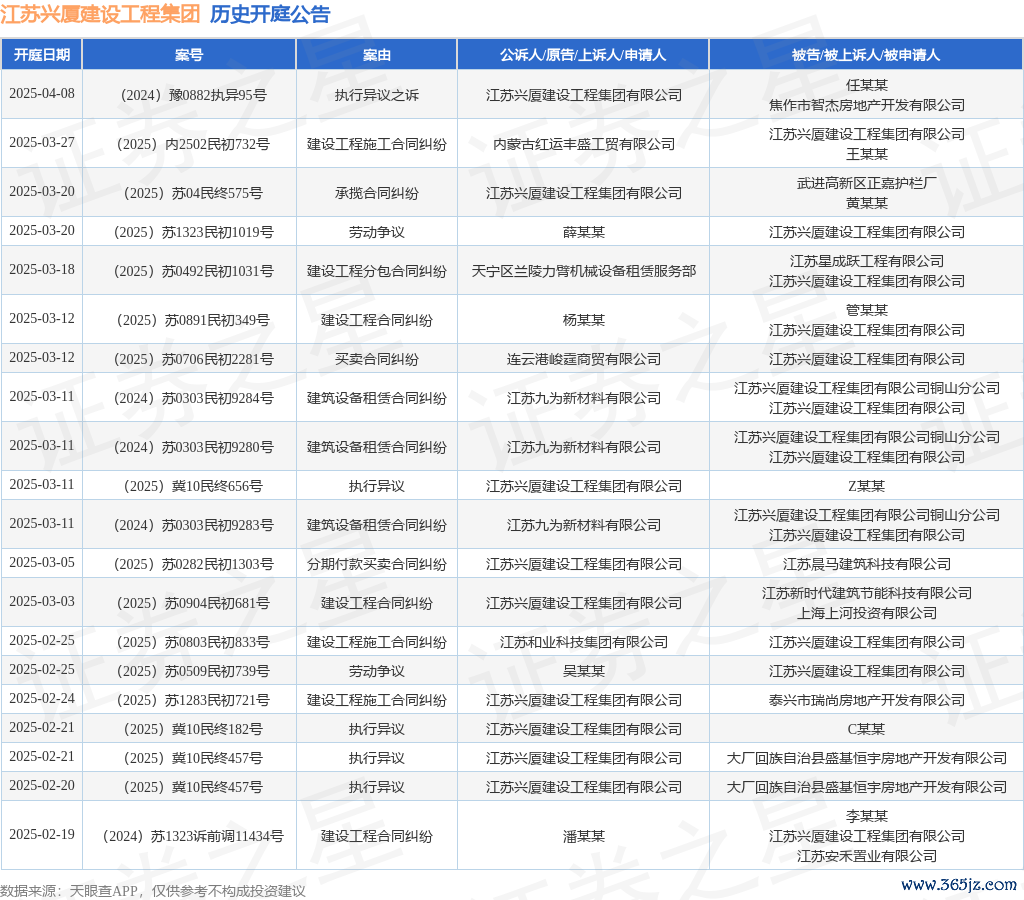This screenshot has height=900, width=1024.
Task: Open the www.365jz.com watermark link
Action: [x=959, y=885]
